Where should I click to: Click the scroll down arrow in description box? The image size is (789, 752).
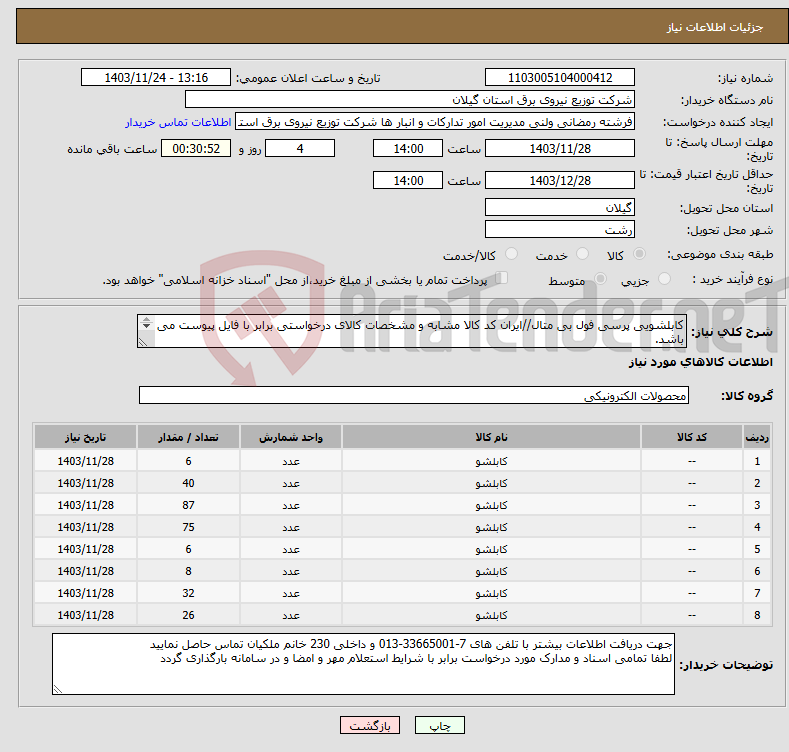tap(146, 326)
